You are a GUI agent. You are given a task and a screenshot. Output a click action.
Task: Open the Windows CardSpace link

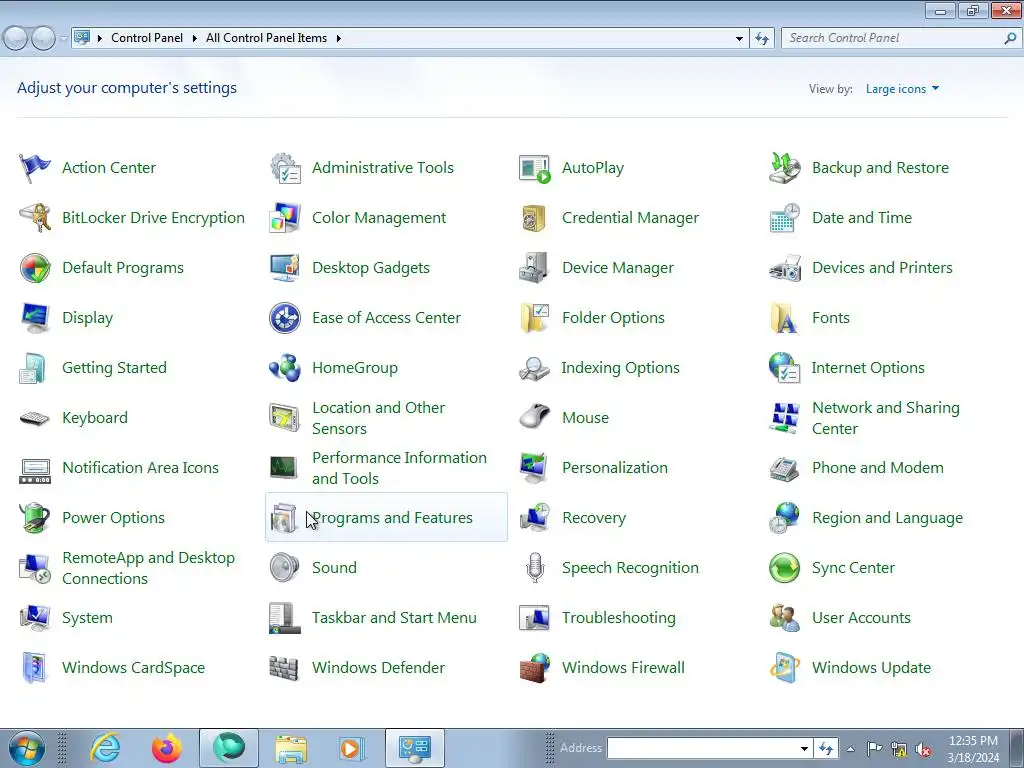point(133,667)
